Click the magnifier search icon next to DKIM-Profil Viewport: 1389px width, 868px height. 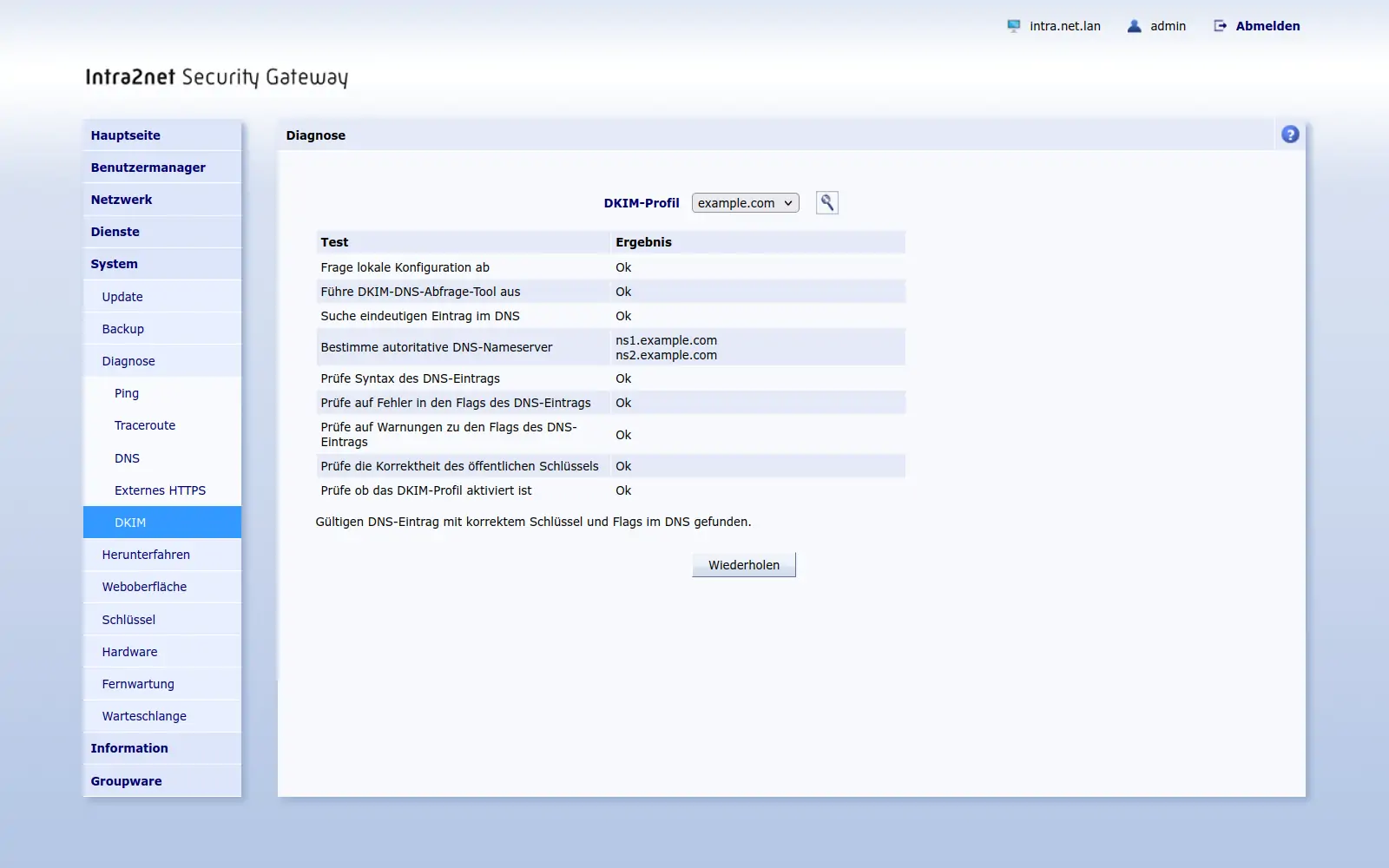(x=826, y=202)
